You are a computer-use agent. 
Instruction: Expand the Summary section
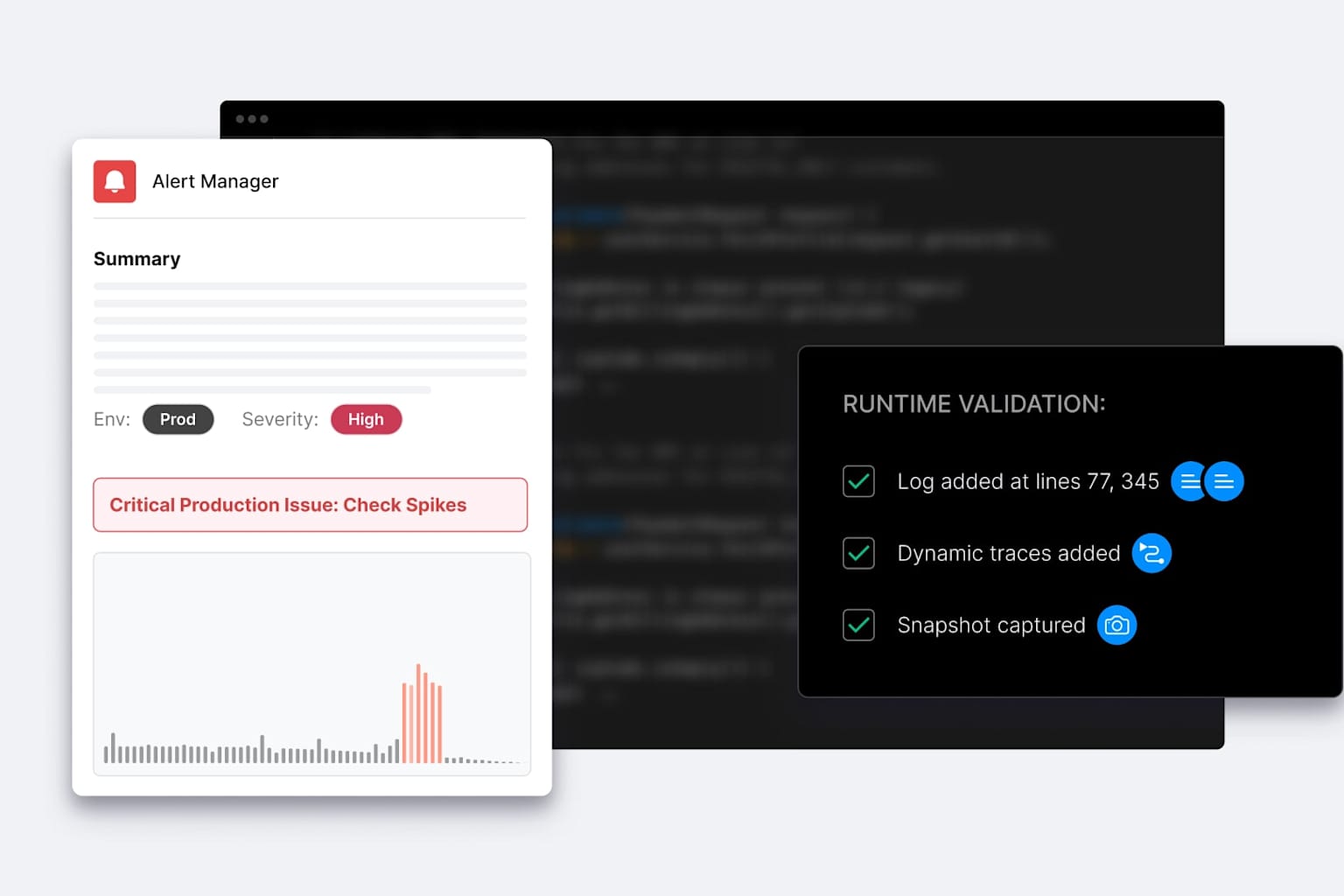[x=136, y=259]
